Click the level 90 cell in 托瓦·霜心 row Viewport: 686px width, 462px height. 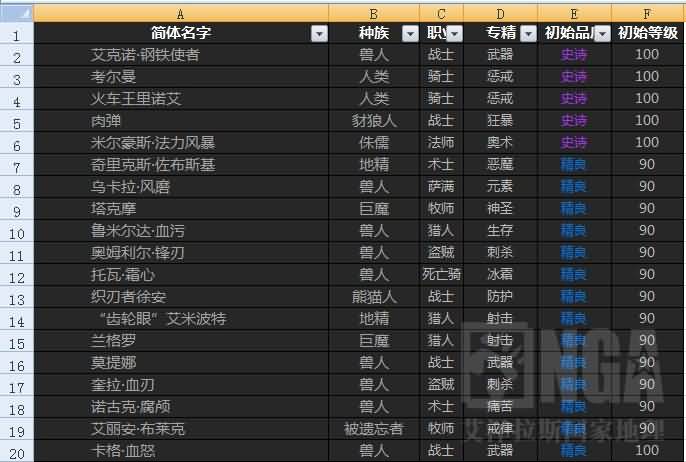pyautogui.click(x=648, y=275)
